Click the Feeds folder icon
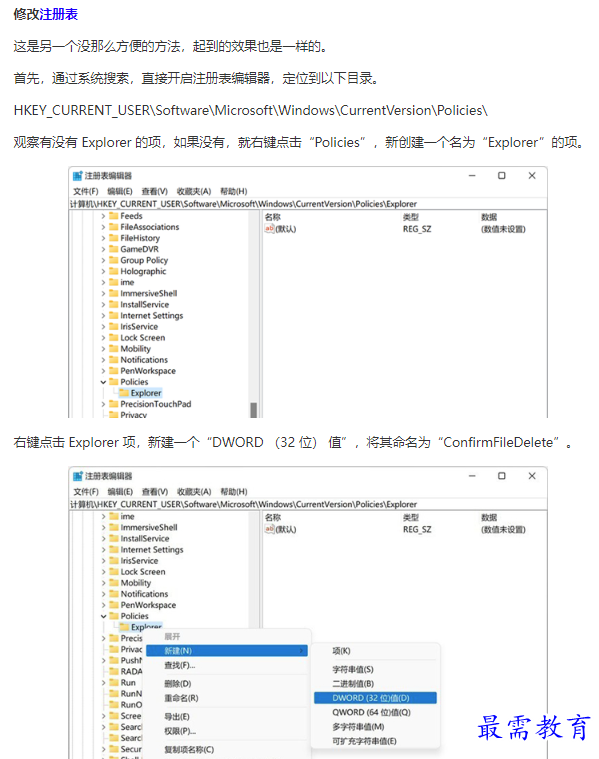 tap(114, 216)
